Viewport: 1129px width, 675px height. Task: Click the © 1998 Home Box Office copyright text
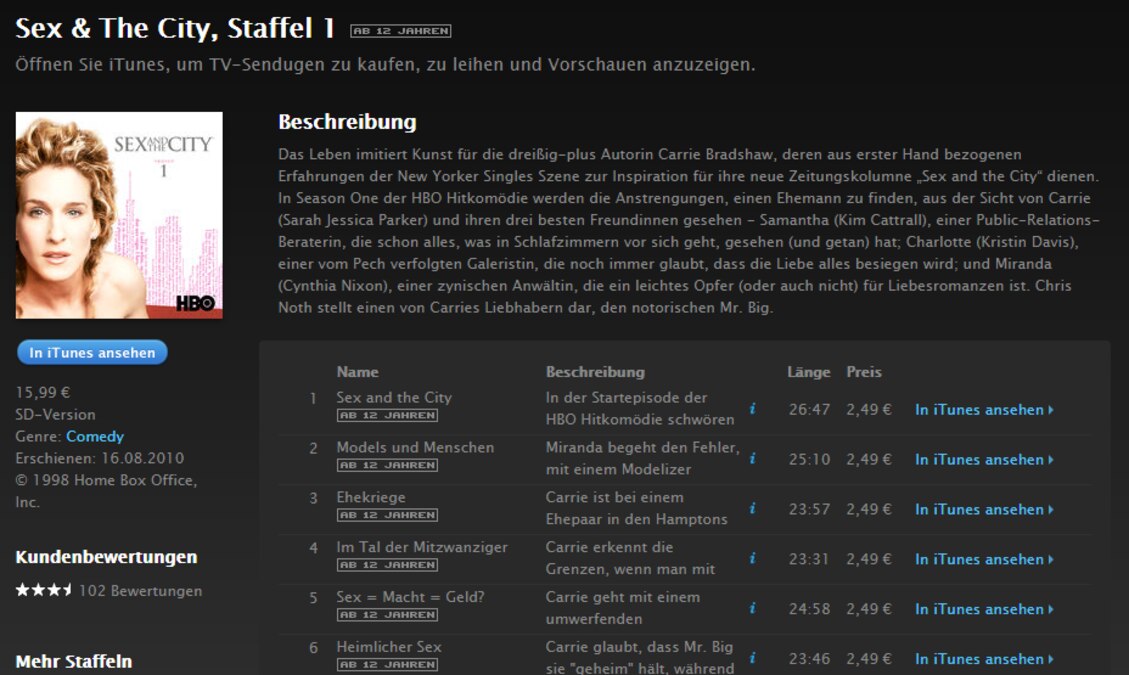click(106, 491)
